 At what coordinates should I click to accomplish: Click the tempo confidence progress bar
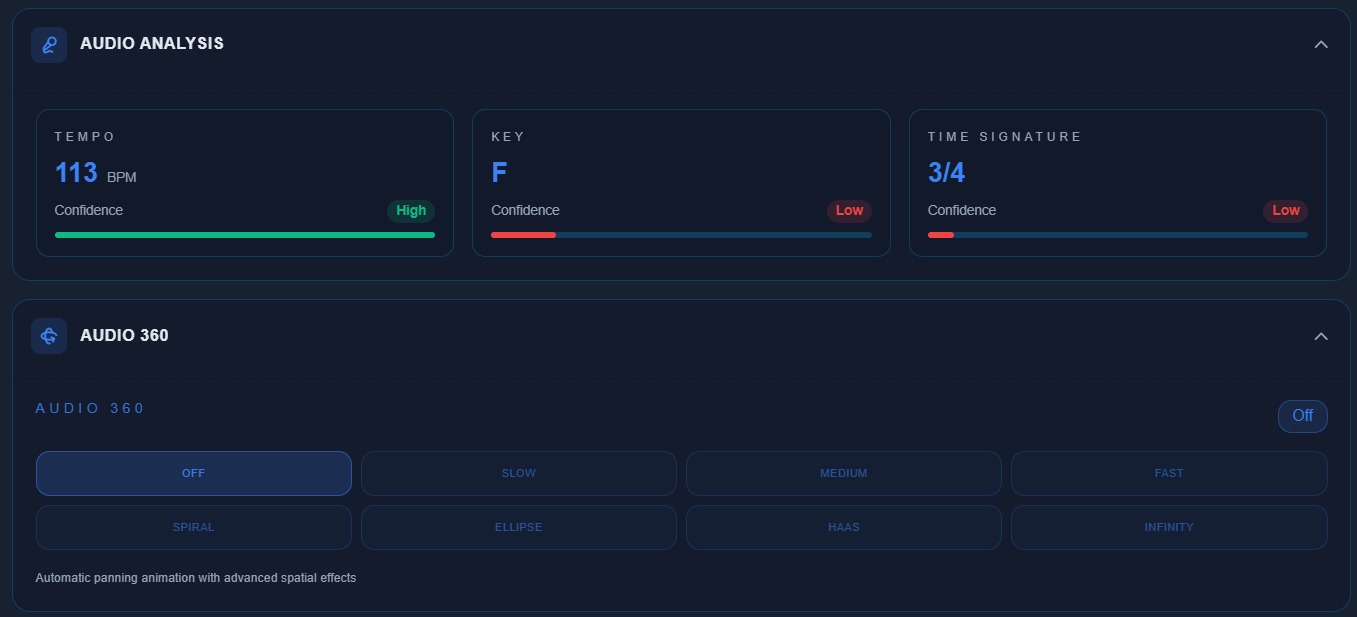click(245, 235)
